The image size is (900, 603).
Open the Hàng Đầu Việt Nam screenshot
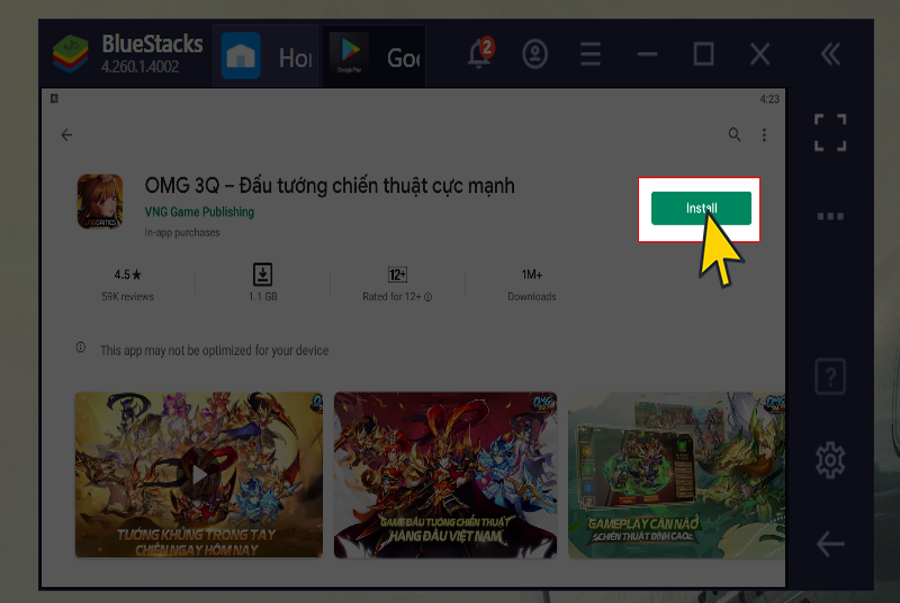pos(445,474)
